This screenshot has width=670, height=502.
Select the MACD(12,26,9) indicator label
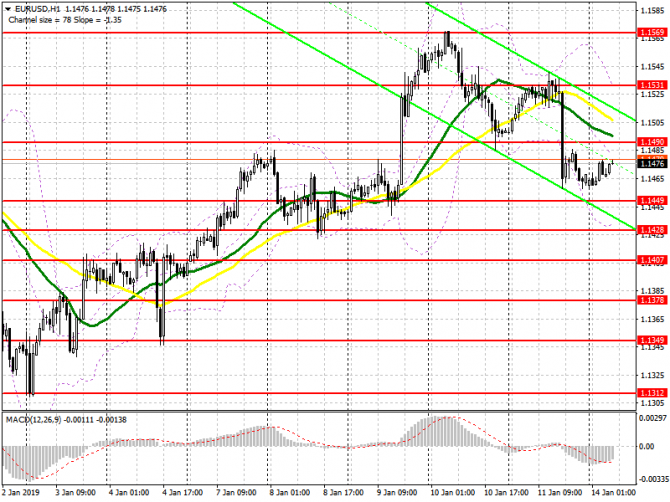tap(34, 420)
